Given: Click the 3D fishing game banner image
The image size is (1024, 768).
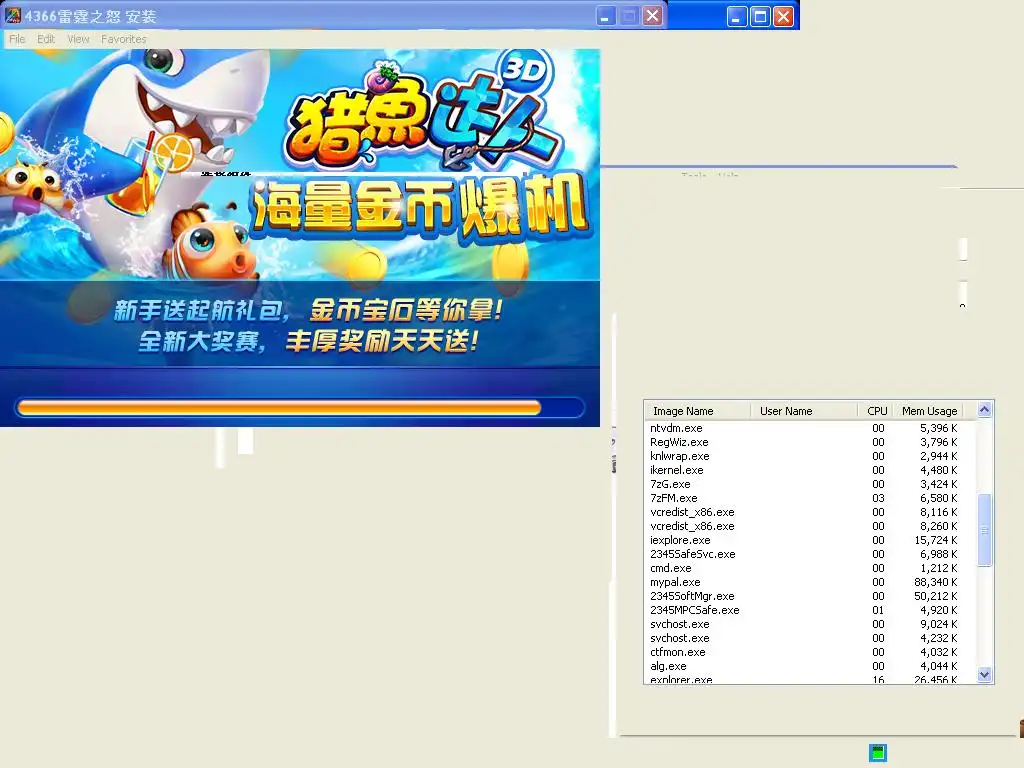Looking at the screenshot, I should 300,165.
